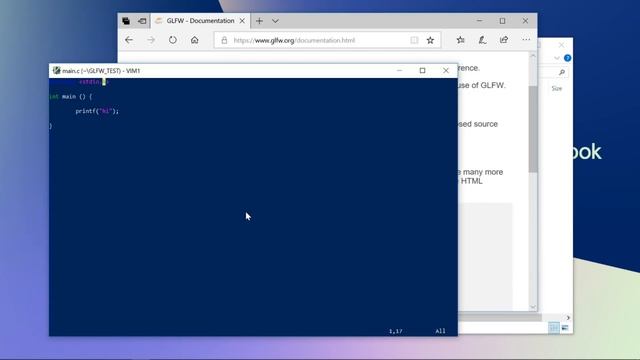Screen dimensions: 640x360
Task: Maximize the Edge browser window
Action: click(502, 21)
